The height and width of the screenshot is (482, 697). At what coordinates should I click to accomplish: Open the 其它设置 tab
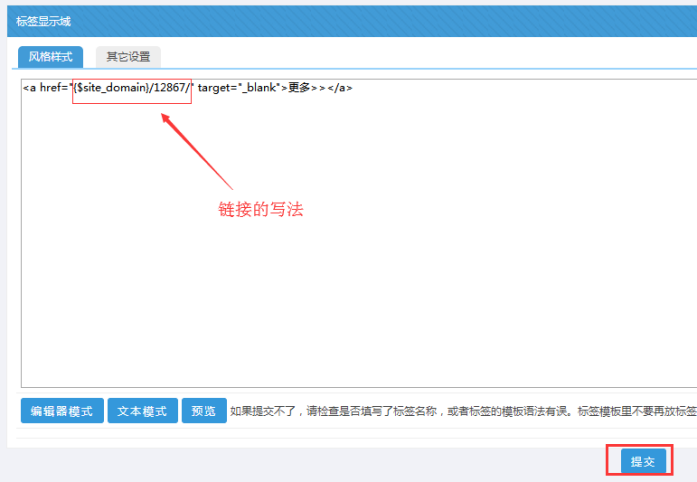coord(128,56)
